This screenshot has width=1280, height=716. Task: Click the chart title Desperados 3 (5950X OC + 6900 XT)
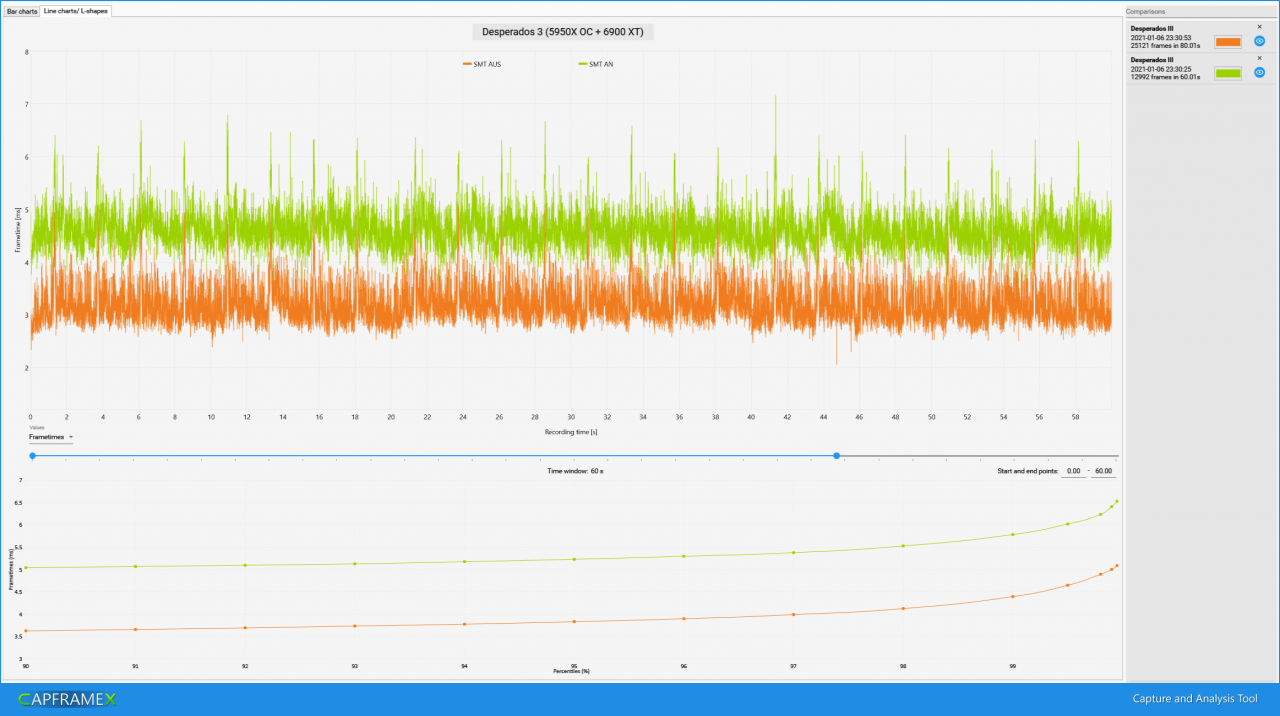click(x=562, y=32)
